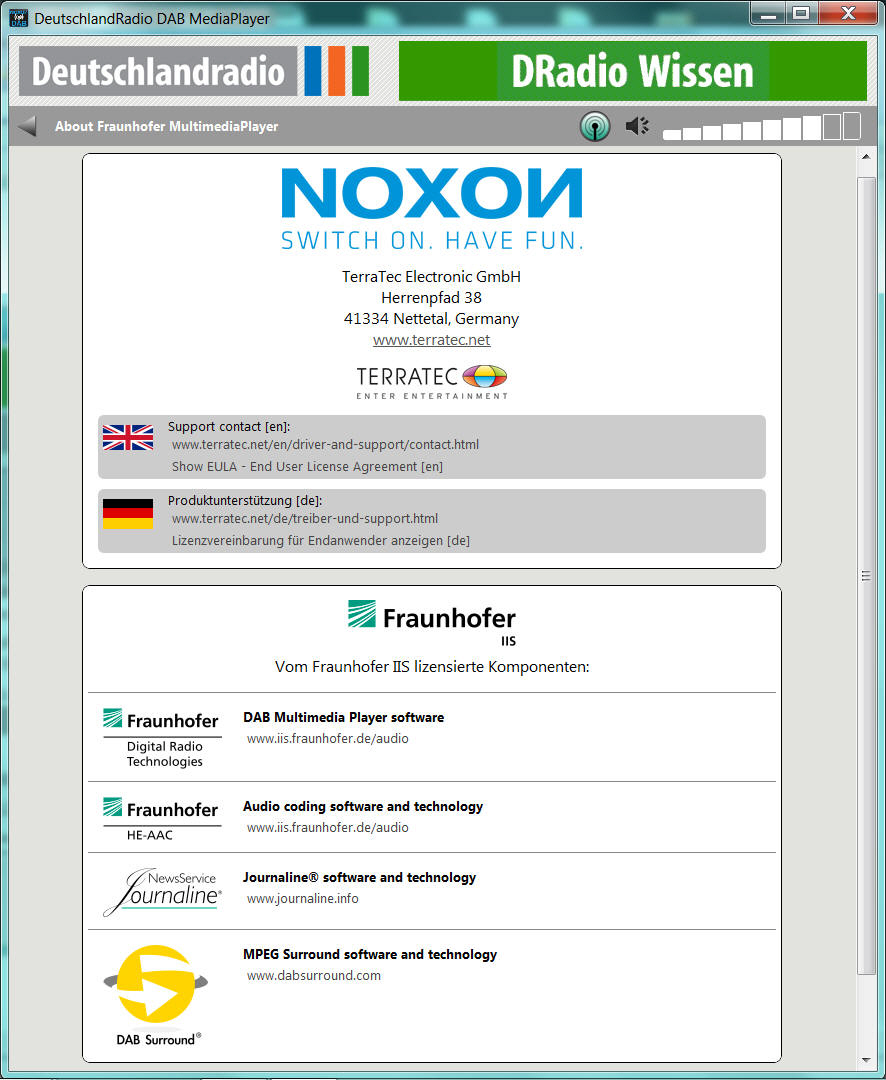Screen dimensions: 886x1080
Task: Click 'Audio coding software and technology' title
Action: click(x=363, y=806)
